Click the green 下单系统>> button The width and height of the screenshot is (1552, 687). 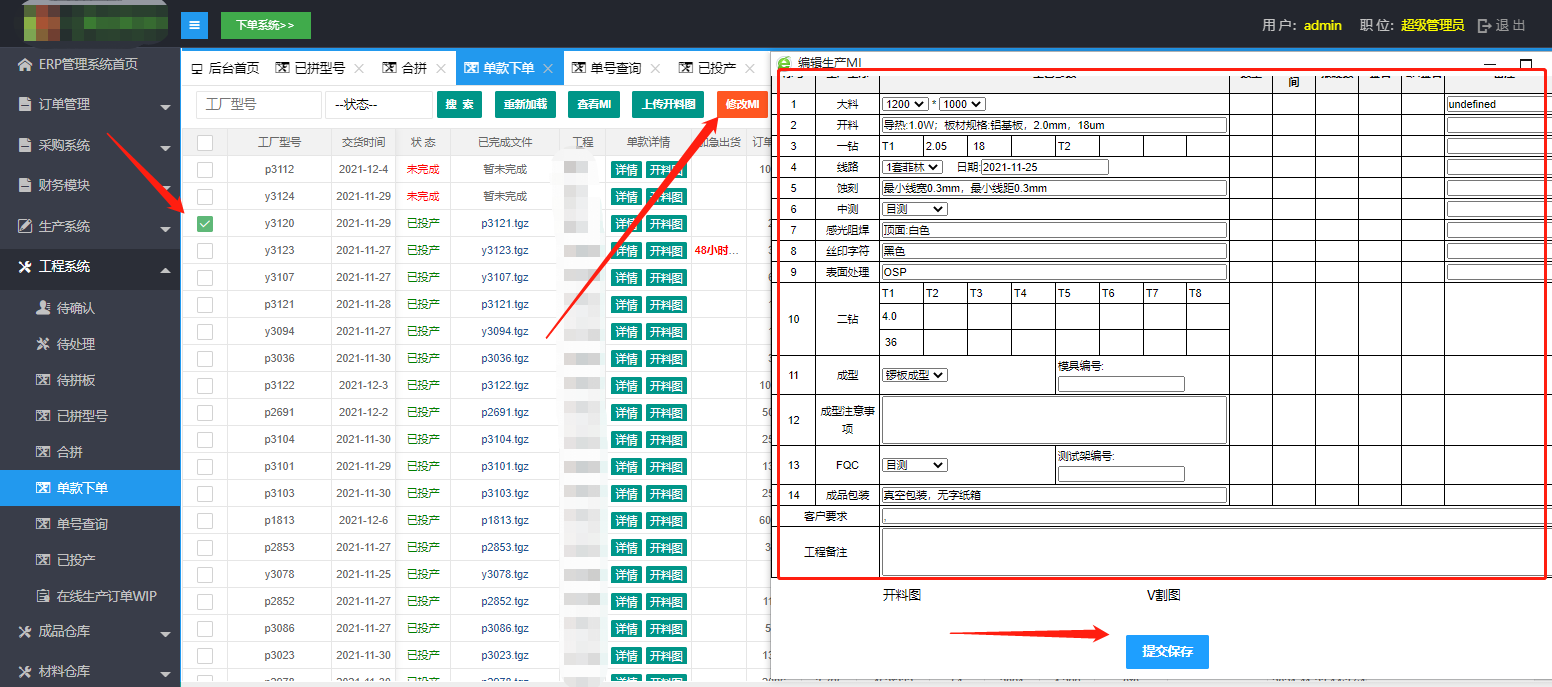[265, 25]
